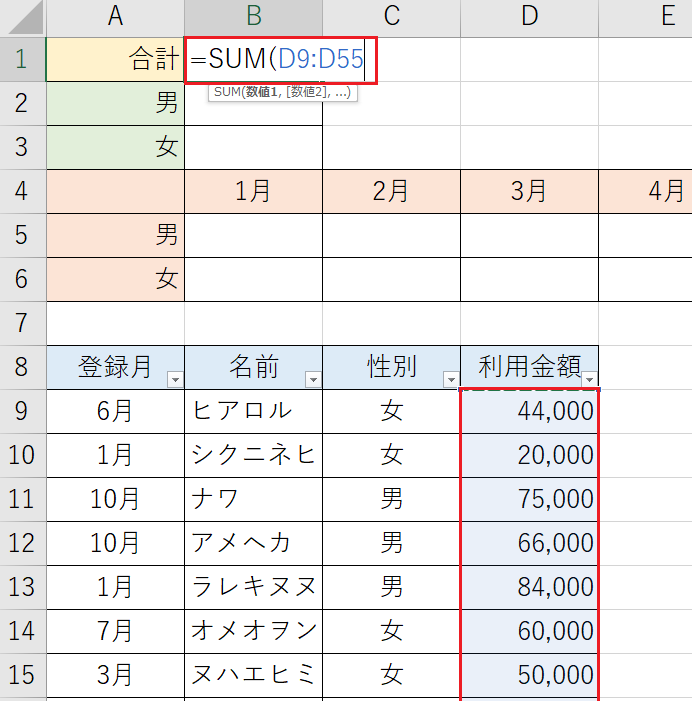
Task: Open the 利用金額 filter dropdown
Action: point(590,380)
